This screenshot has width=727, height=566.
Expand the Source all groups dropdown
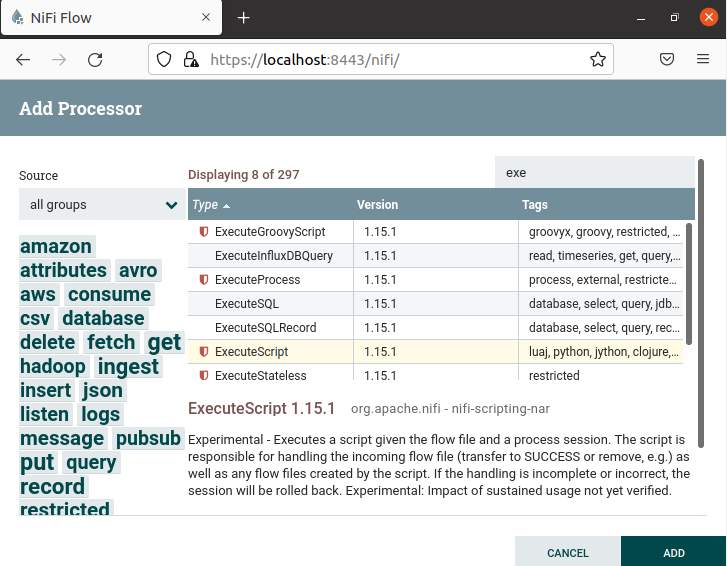click(x=100, y=205)
